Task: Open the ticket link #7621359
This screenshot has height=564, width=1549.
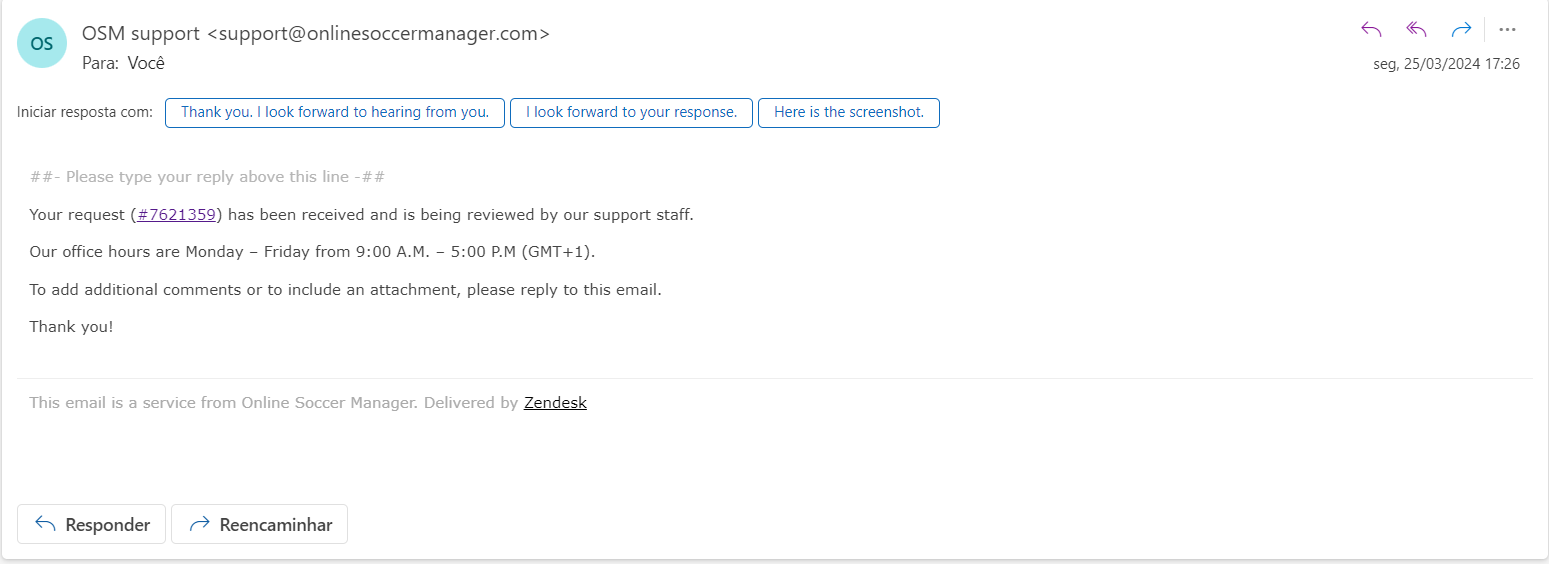Action: [x=177, y=215]
